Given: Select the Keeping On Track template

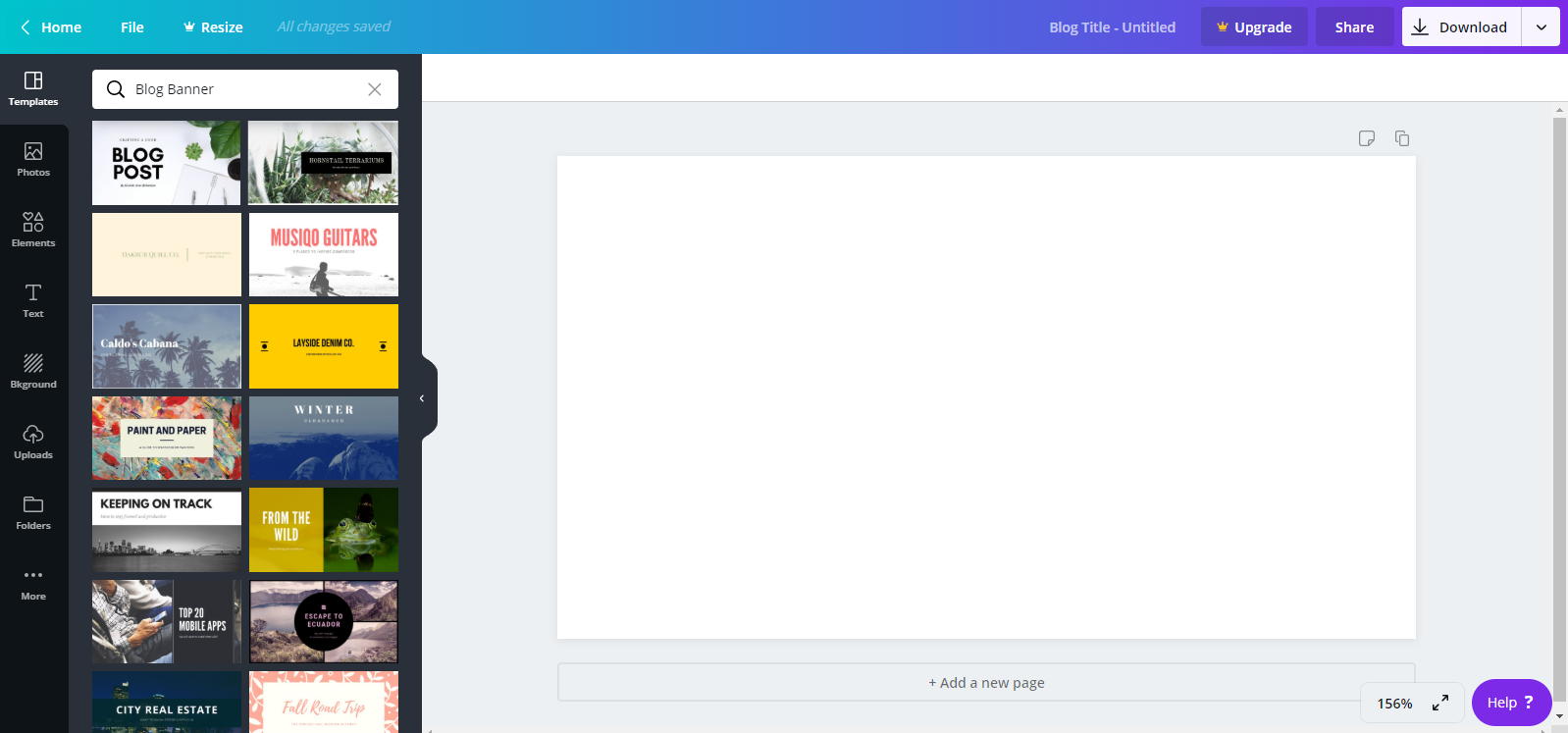Looking at the screenshot, I should click(167, 530).
